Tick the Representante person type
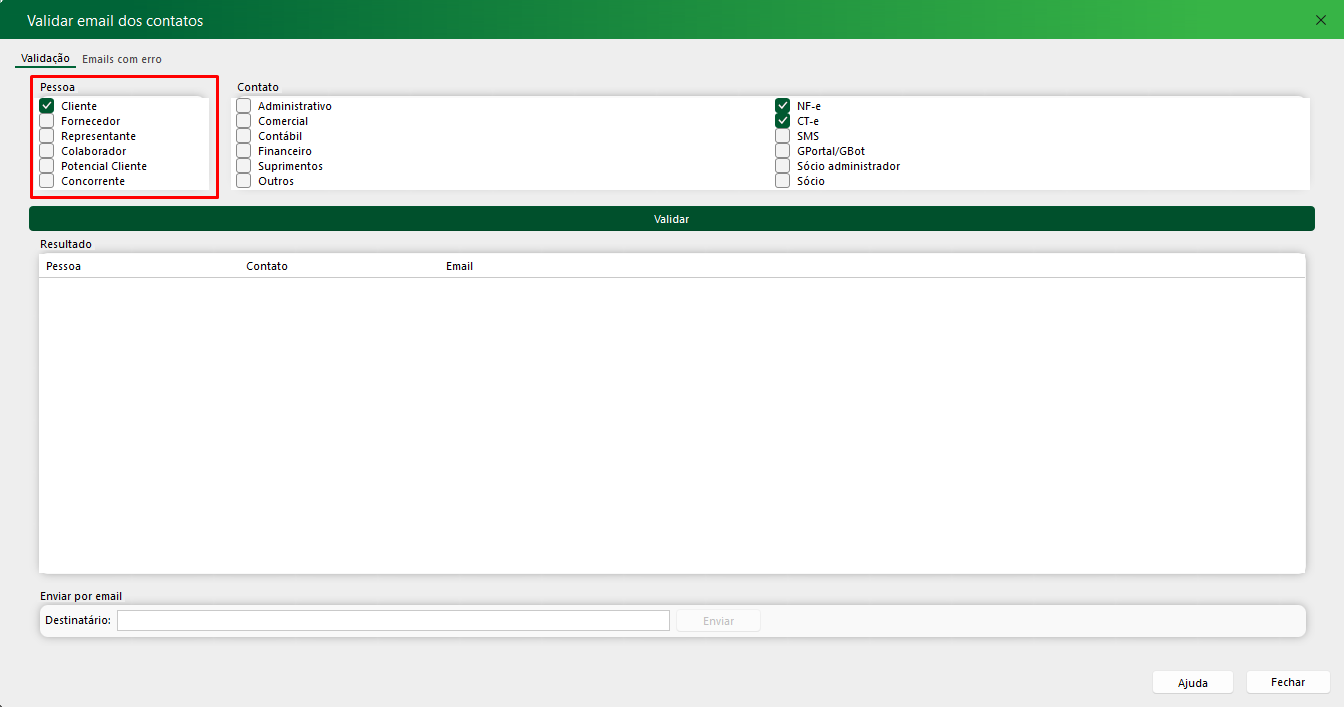 point(47,136)
